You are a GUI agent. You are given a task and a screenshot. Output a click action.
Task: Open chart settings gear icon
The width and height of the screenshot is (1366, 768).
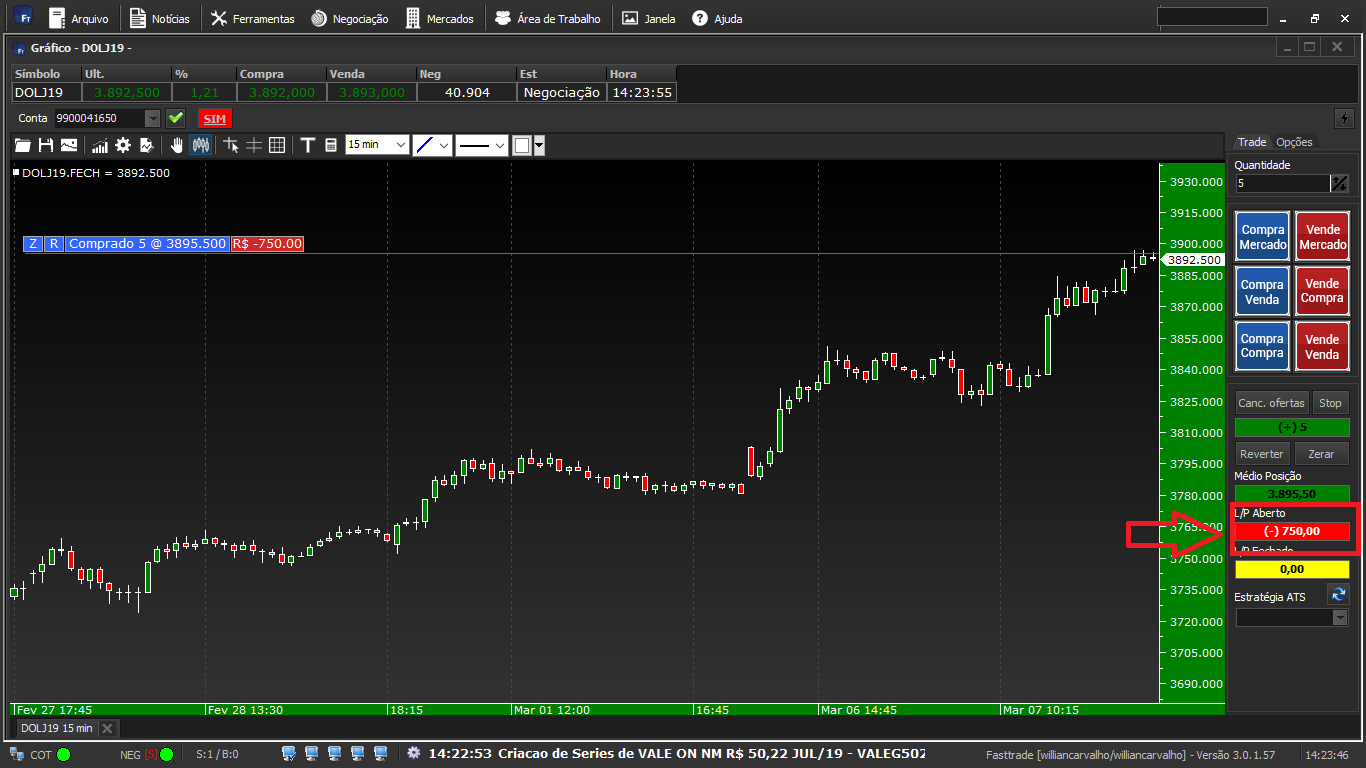(x=123, y=145)
